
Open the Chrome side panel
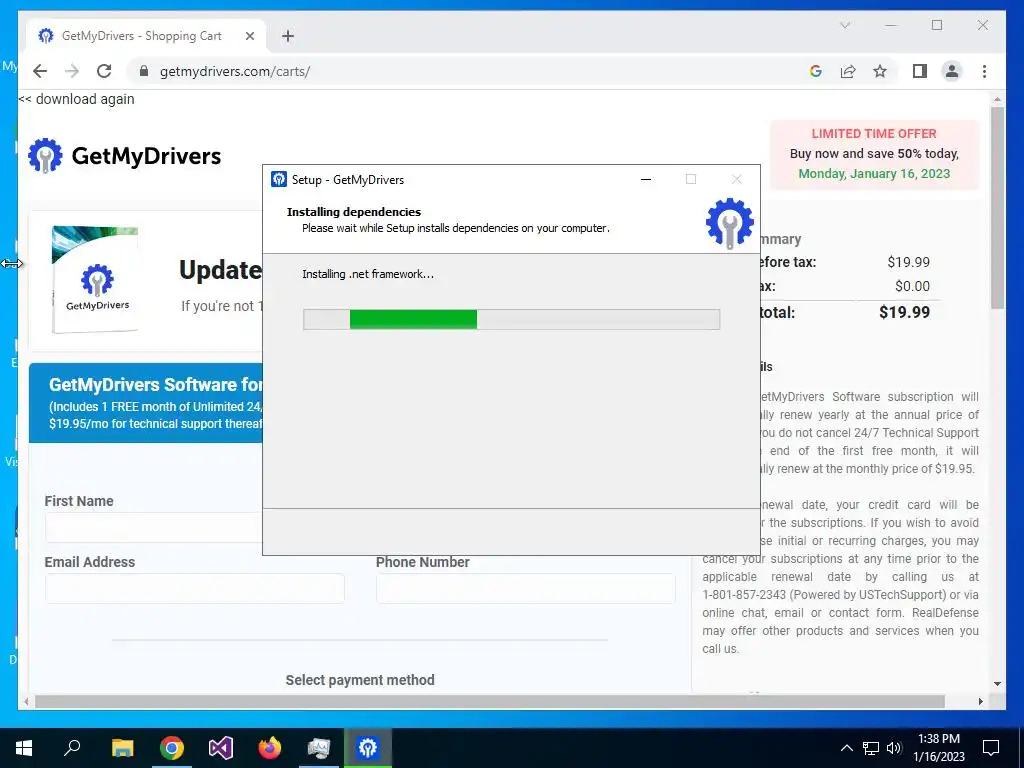920,71
